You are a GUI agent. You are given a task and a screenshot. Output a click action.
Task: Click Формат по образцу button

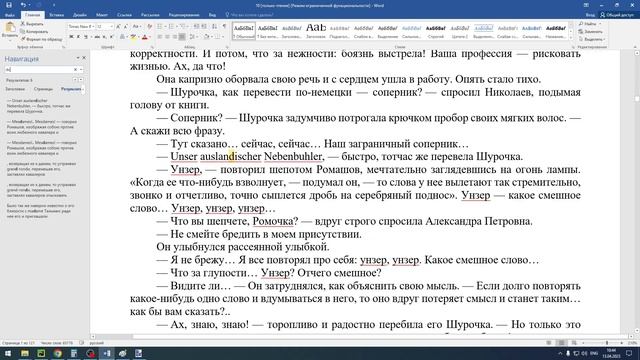41,39
